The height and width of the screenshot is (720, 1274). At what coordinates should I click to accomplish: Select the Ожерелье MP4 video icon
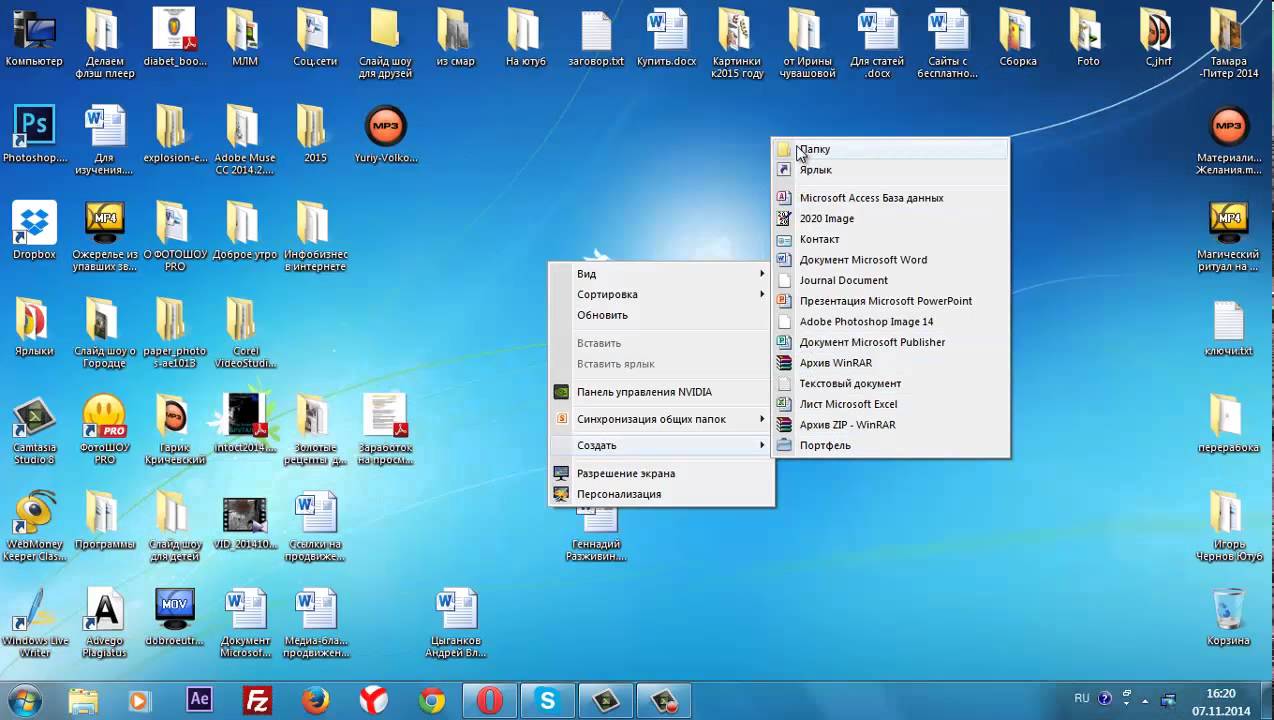click(105, 237)
